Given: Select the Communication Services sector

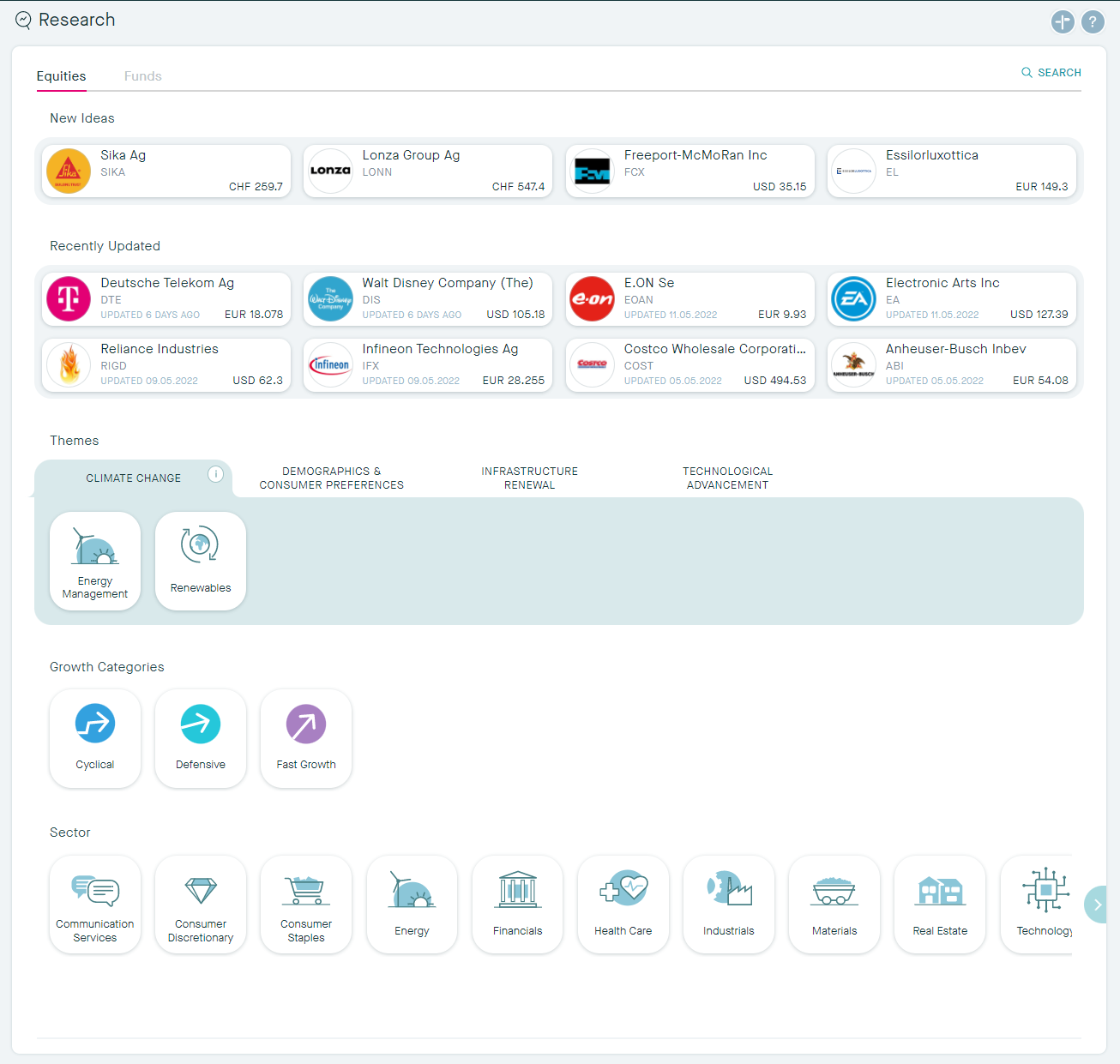Looking at the screenshot, I should (94, 904).
